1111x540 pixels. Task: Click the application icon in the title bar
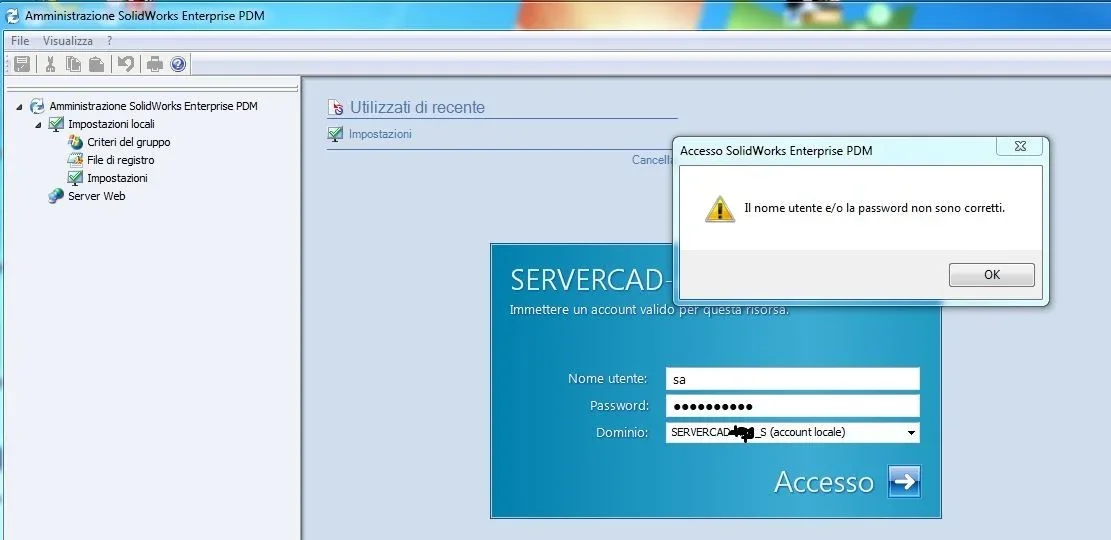pyautogui.click(x=12, y=15)
